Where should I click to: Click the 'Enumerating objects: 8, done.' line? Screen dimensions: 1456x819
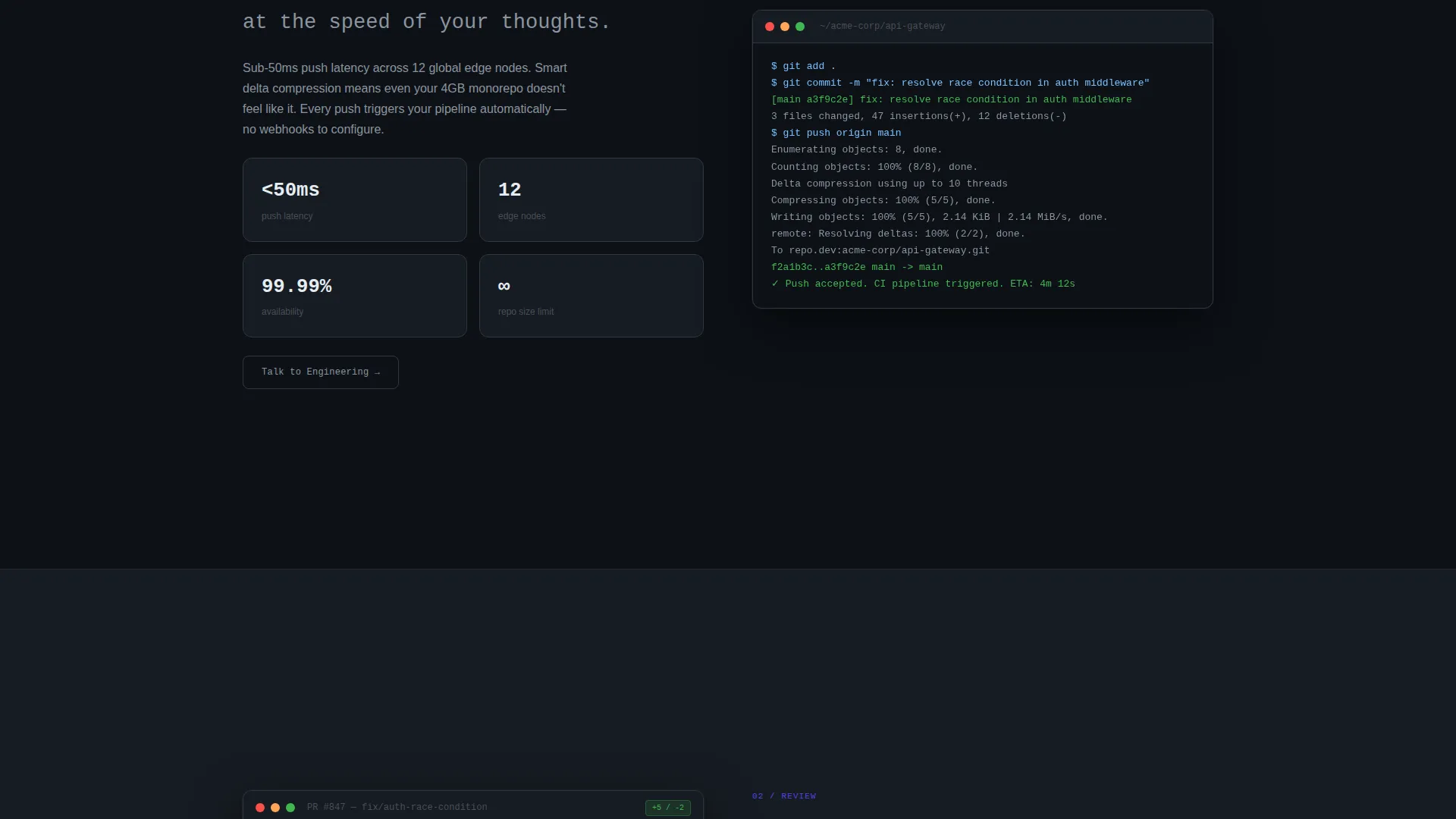click(857, 150)
